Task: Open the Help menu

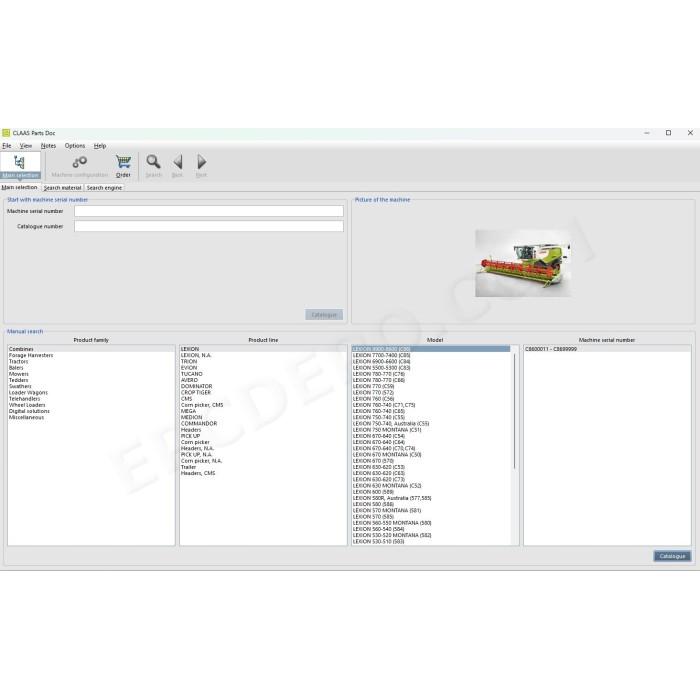Action: (x=100, y=146)
